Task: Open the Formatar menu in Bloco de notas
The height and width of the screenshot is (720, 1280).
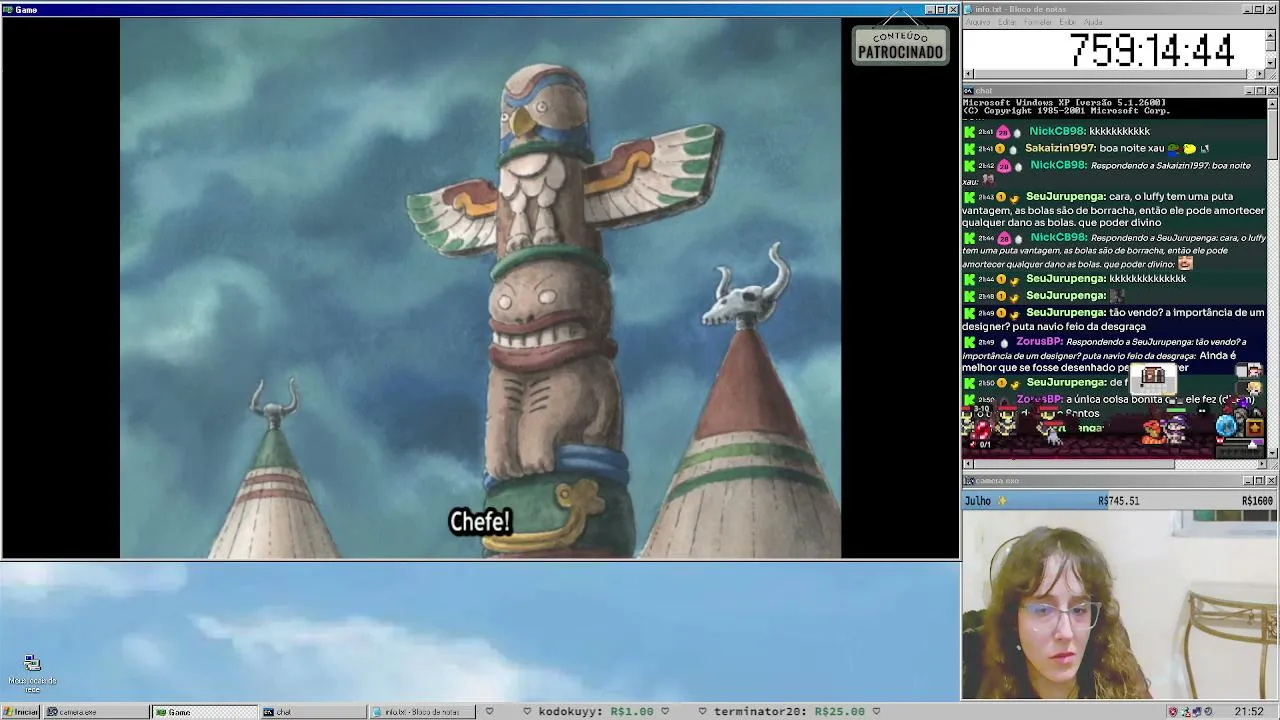Action: click(x=1038, y=22)
